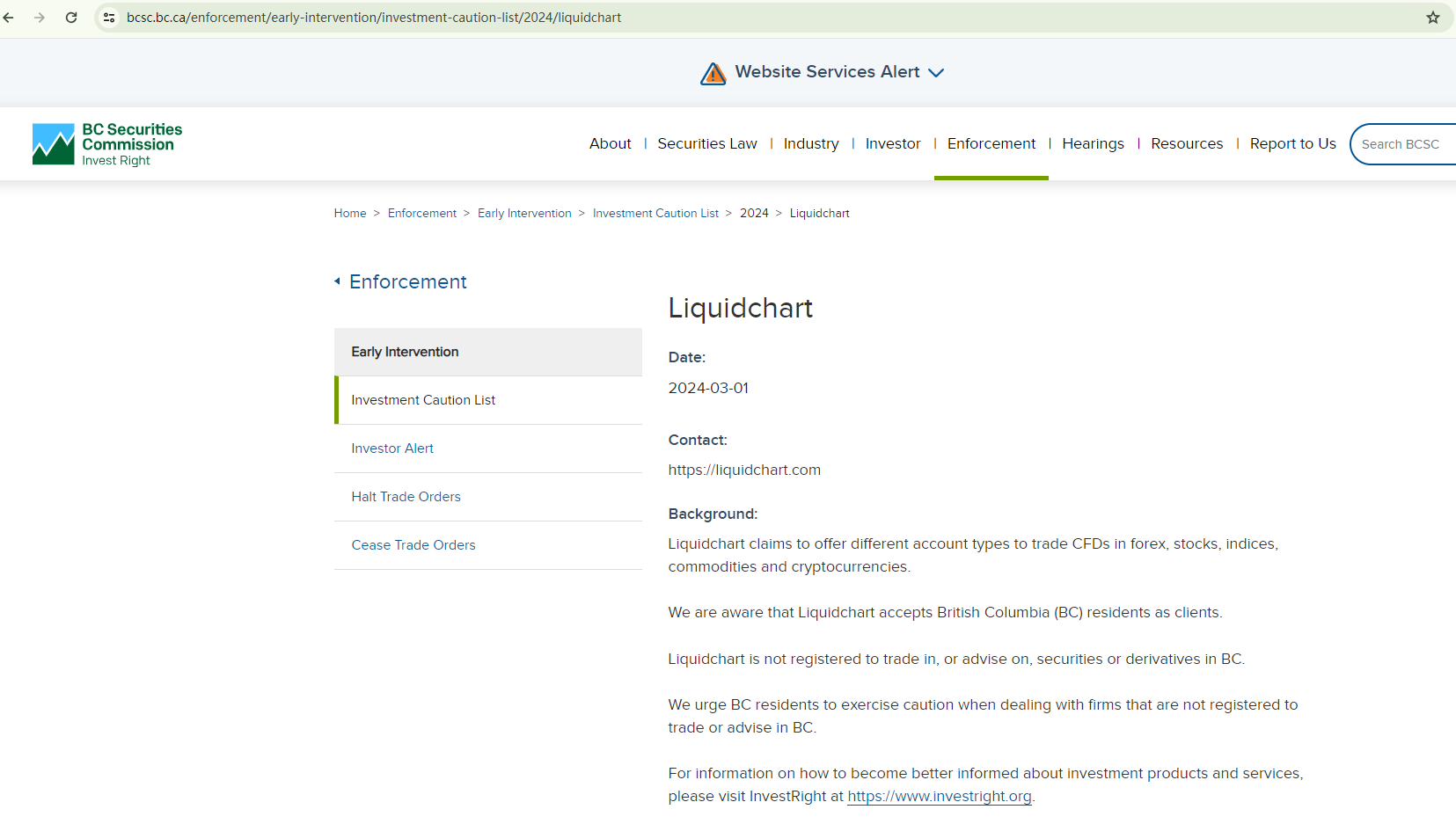
Task: Open the Investment Caution List breadcrumb link
Action: pos(655,214)
